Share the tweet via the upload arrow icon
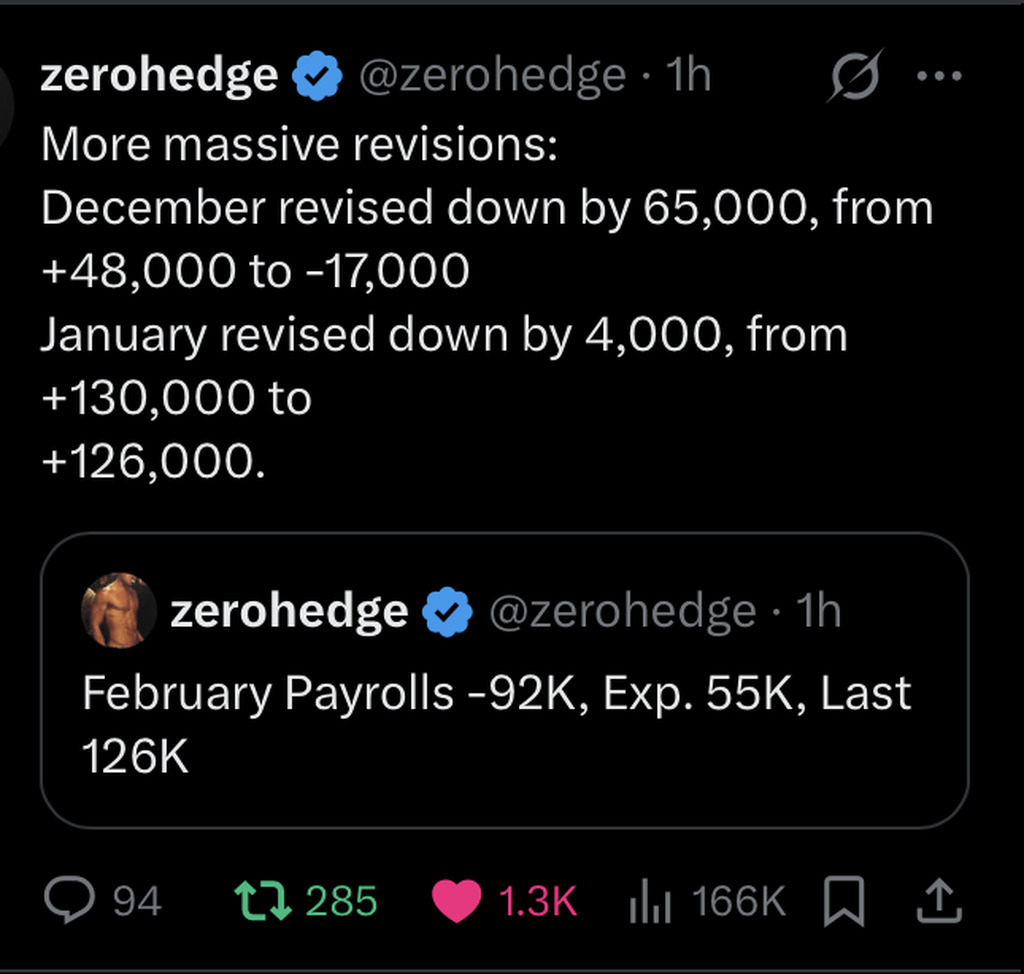Image resolution: width=1024 pixels, height=974 pixels. click(939, 901)
